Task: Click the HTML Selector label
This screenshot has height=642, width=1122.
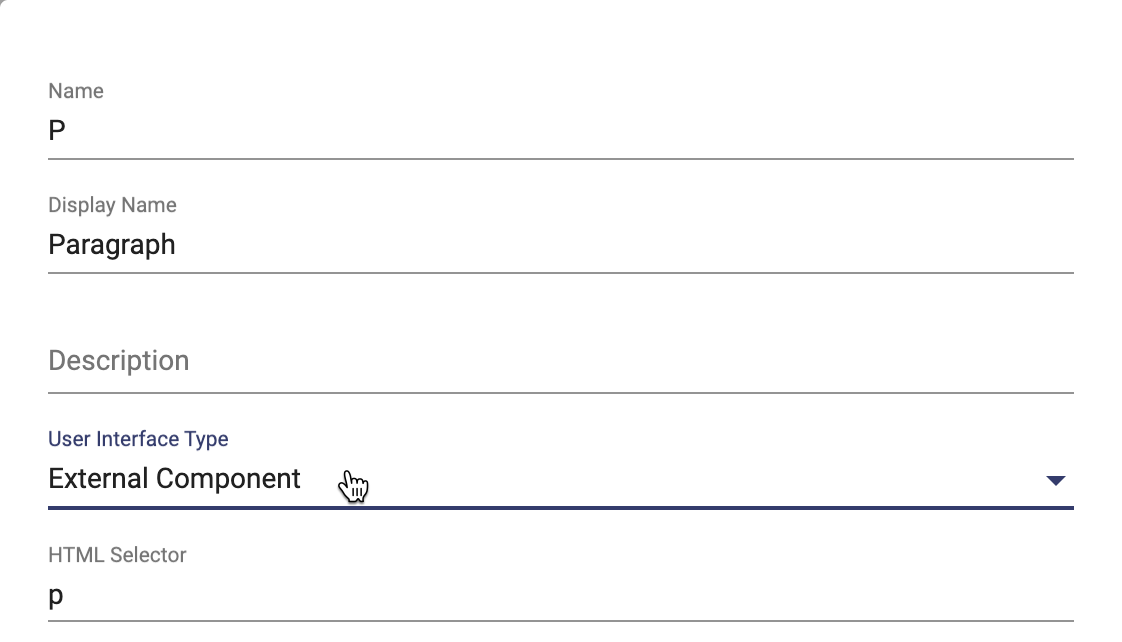Action: [x=117, y=555]
